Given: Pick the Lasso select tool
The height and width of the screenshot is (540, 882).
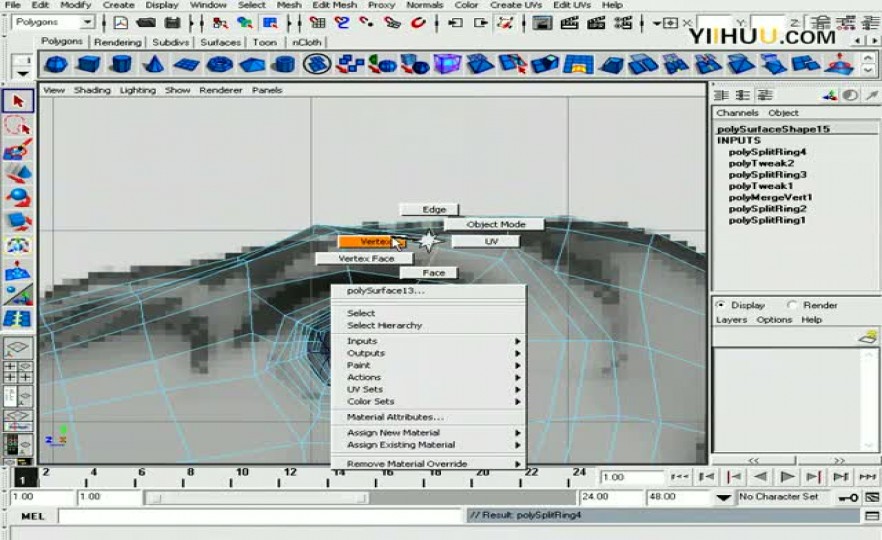Looking at the screenshot, I should [18, 125].
